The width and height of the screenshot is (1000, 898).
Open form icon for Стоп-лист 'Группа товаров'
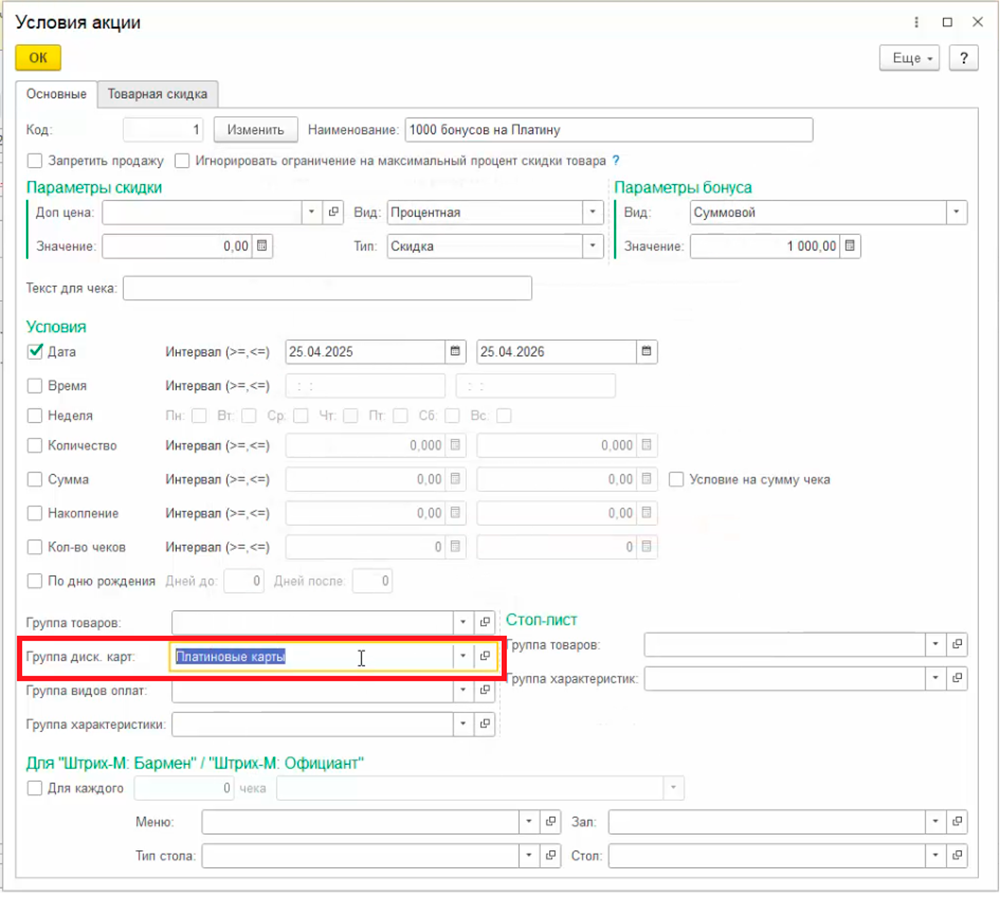point(957,644)
